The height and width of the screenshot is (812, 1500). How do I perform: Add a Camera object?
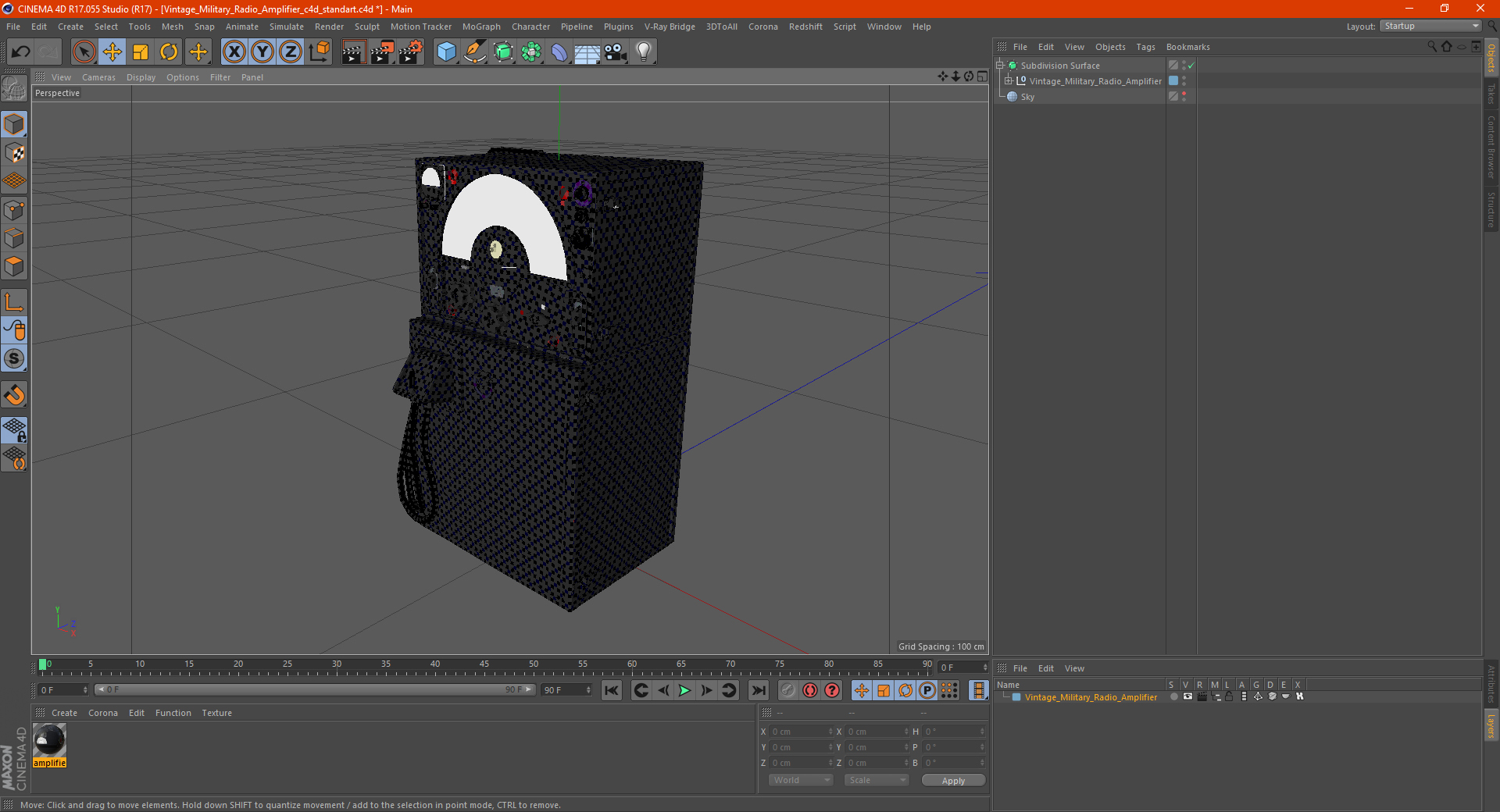click(x=616, y=52)
